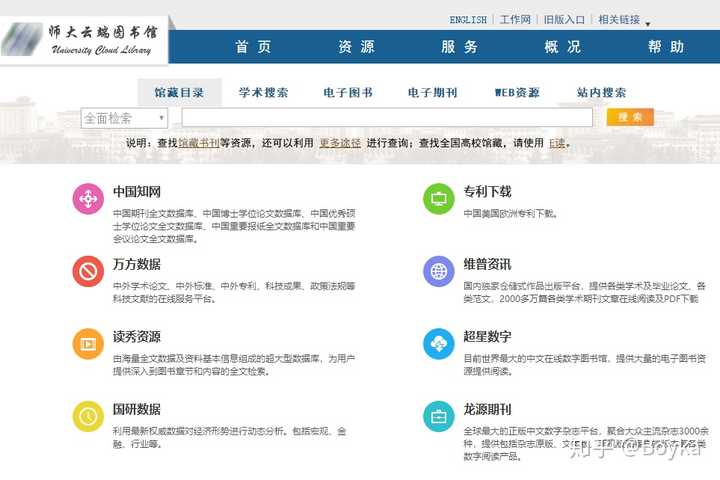Open 资源 in the main navigation
The height and width of the screenshot is (480, 720).
click(x=356, y=47)
